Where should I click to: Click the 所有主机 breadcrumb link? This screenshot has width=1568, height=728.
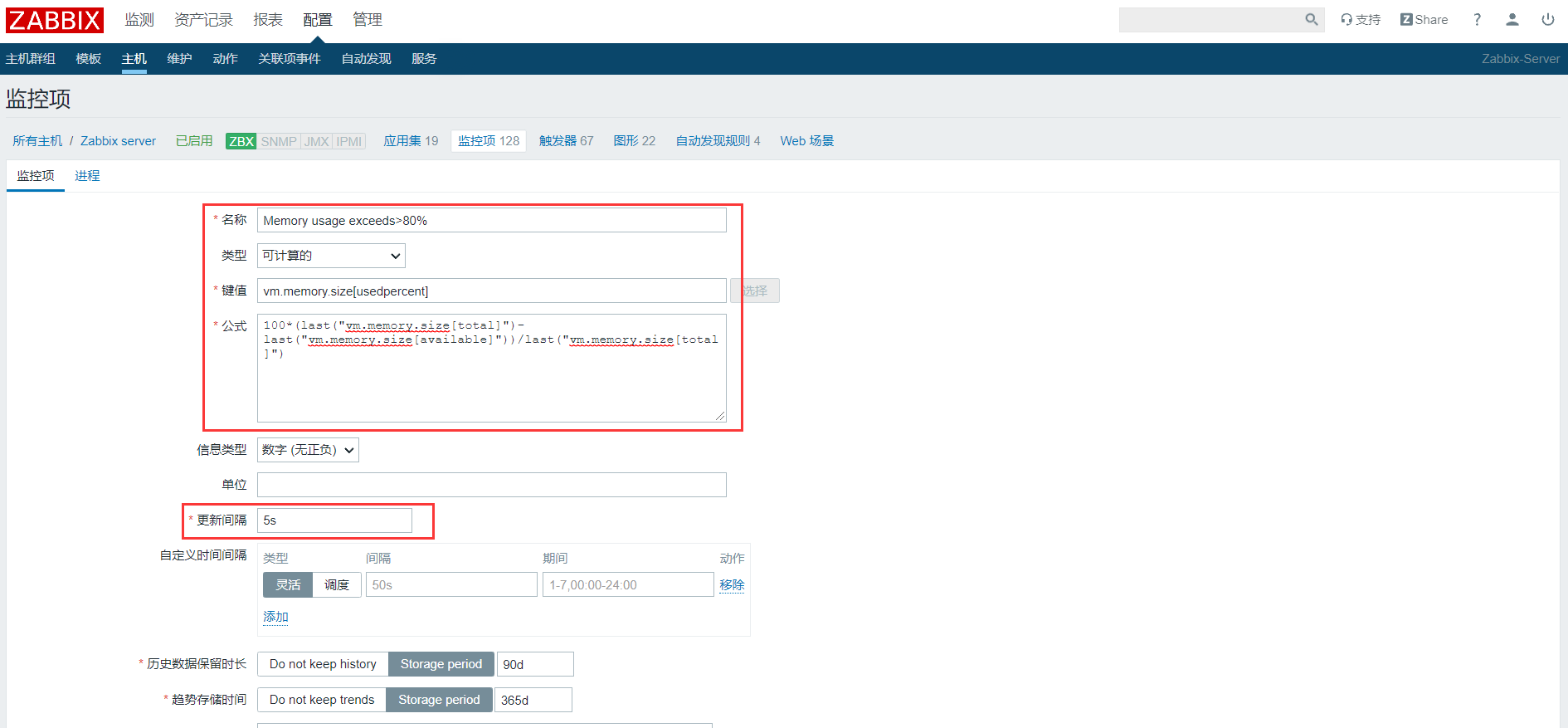click(x=37, y=141)
